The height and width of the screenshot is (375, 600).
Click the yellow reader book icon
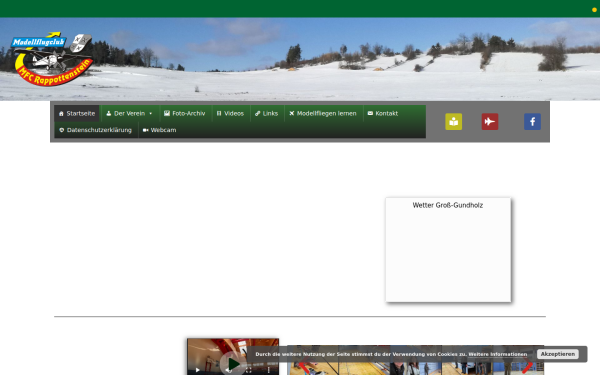click(x=453, y=122)
